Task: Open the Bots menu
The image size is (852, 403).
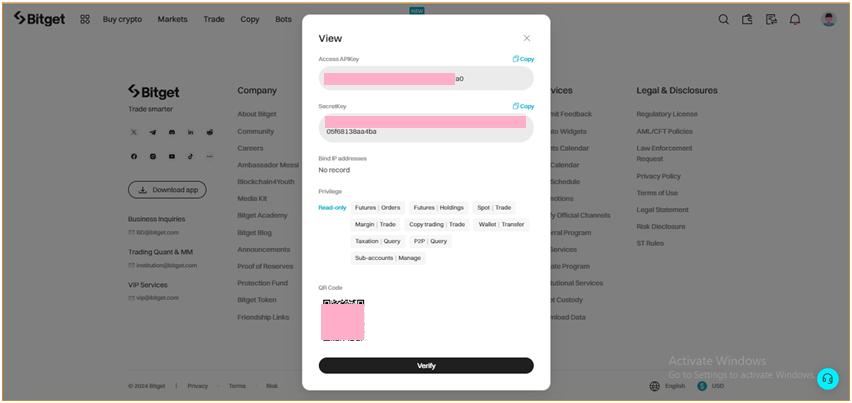Action: [x=283, y=20]
